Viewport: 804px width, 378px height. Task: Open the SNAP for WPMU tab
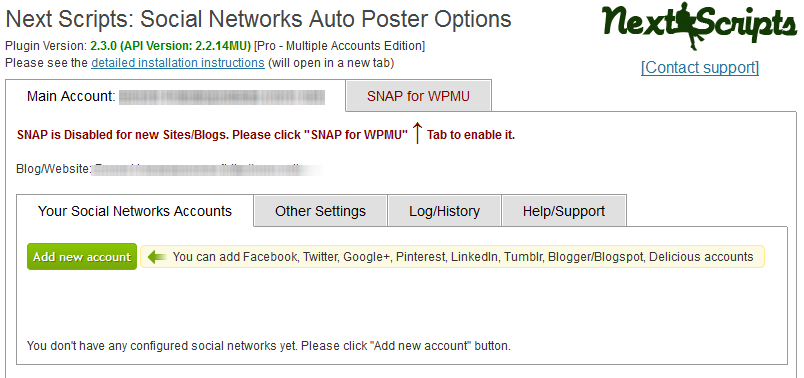pyautogui.click(x=418, y=96)
